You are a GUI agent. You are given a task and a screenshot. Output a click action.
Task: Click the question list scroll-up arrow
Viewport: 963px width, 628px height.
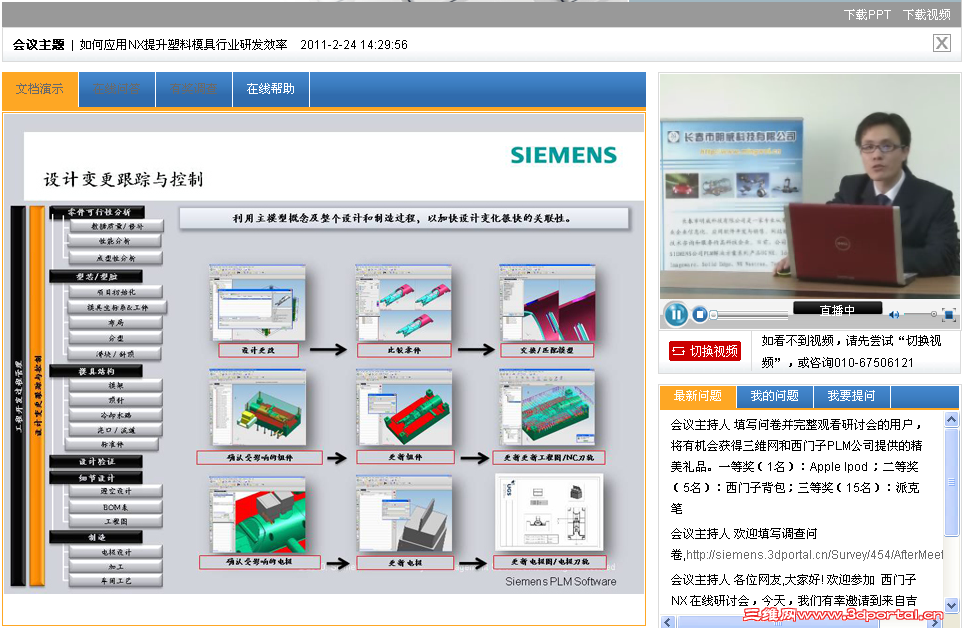[x=951, y=421]
